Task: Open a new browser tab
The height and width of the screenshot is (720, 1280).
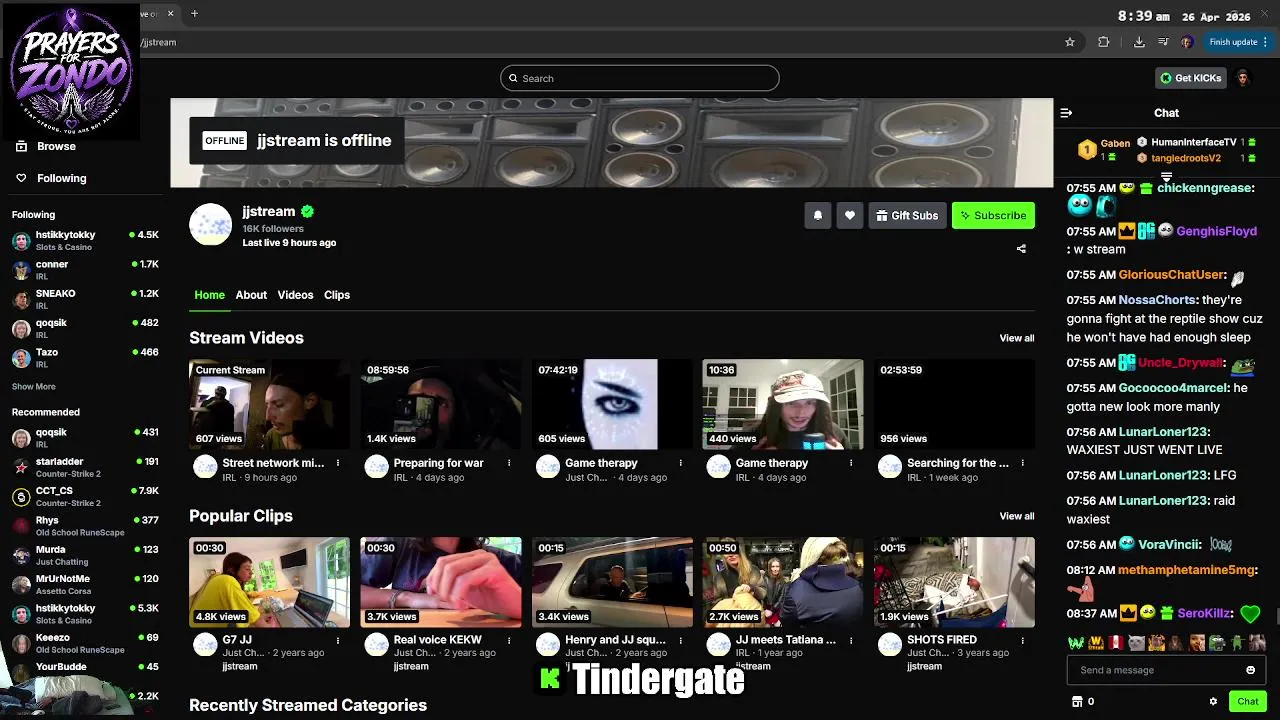Action: (x=194, y=13)
